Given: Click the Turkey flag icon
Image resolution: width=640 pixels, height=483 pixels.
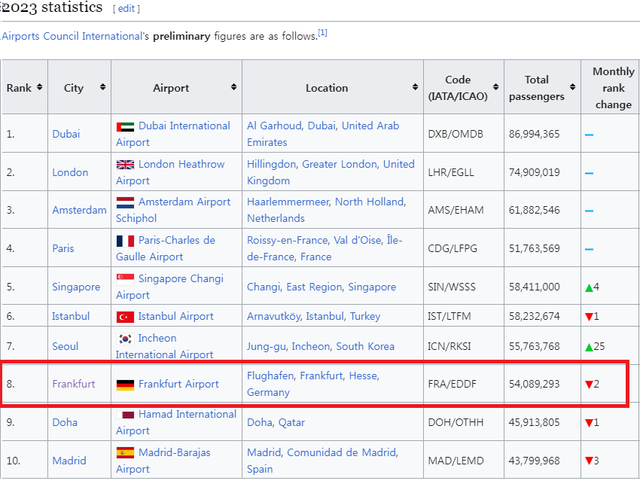Looking at the screenshot, I should [x=125, y=316].
